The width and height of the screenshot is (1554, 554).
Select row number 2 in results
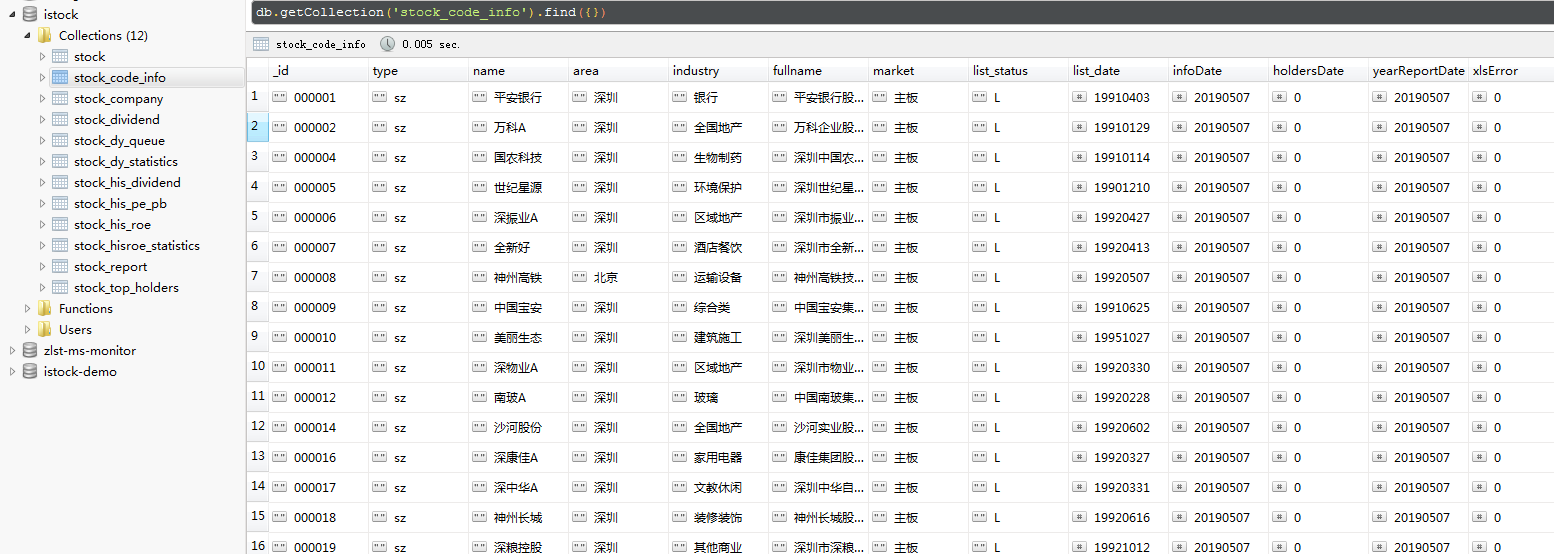(256, 127)
